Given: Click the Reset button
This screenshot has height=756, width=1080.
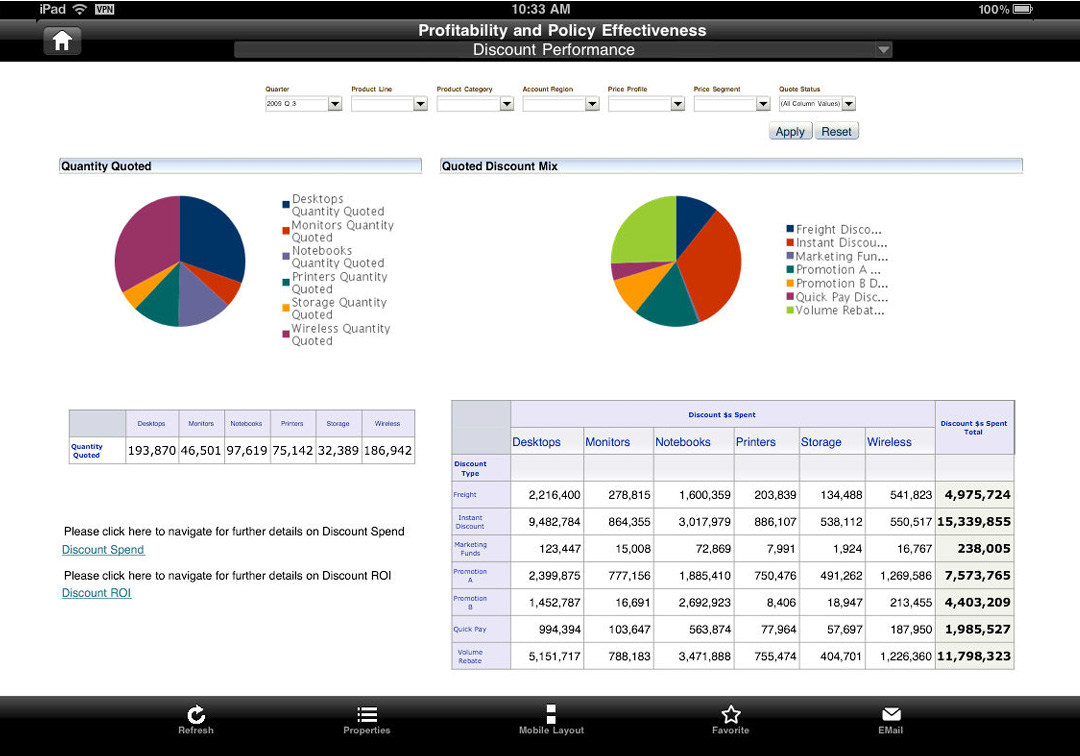Looking at the screenshot, I should click(x=836, y=132).
